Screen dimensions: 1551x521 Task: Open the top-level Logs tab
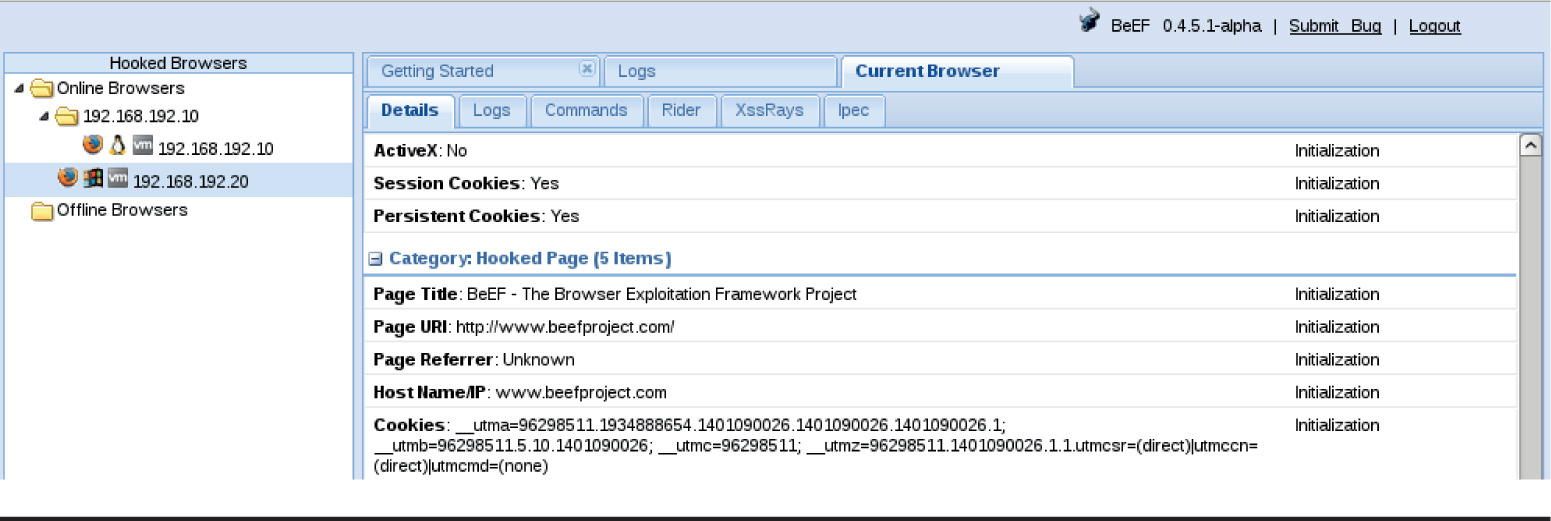(x=636, y=71)
